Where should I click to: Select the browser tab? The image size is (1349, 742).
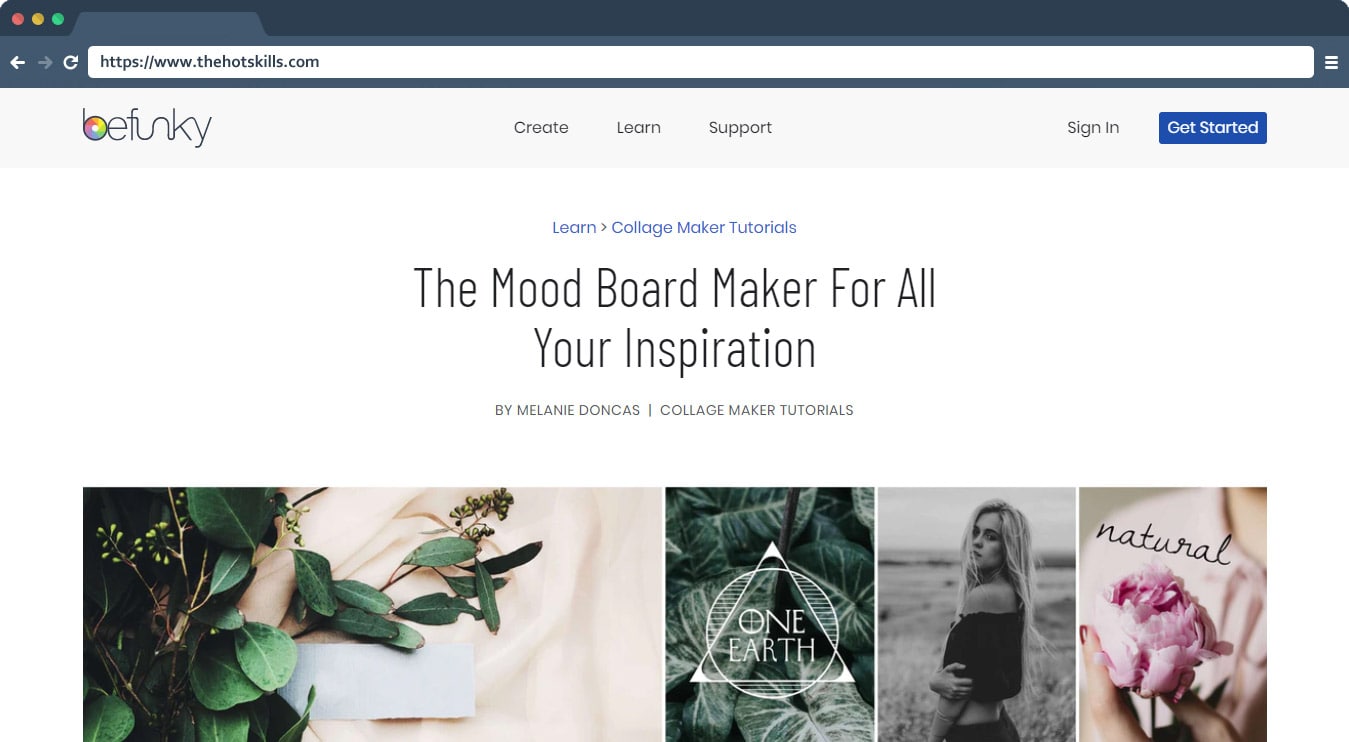pyautogui.click(x=168, y=23)
